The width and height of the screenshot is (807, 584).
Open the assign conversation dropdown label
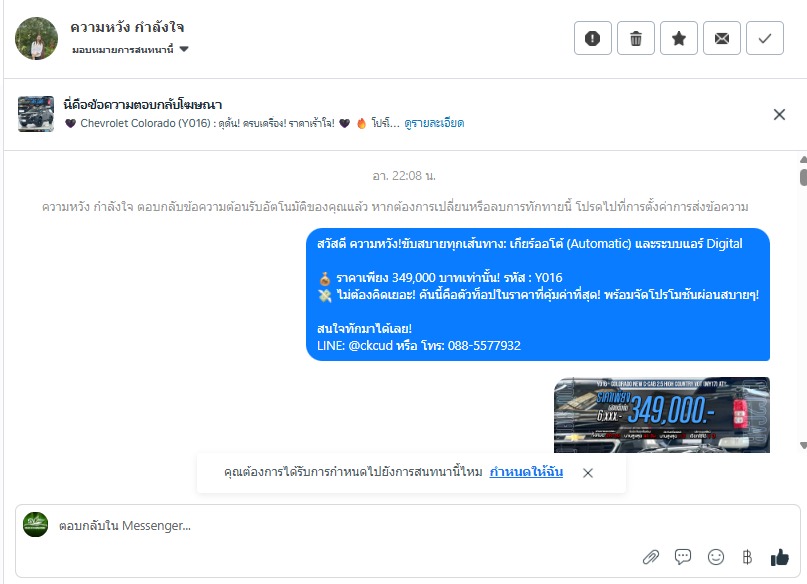point(122,49)
